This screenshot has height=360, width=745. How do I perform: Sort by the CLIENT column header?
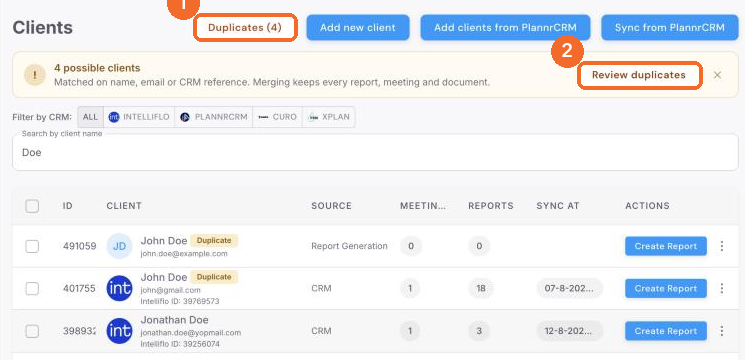click(x=124, y=206)
